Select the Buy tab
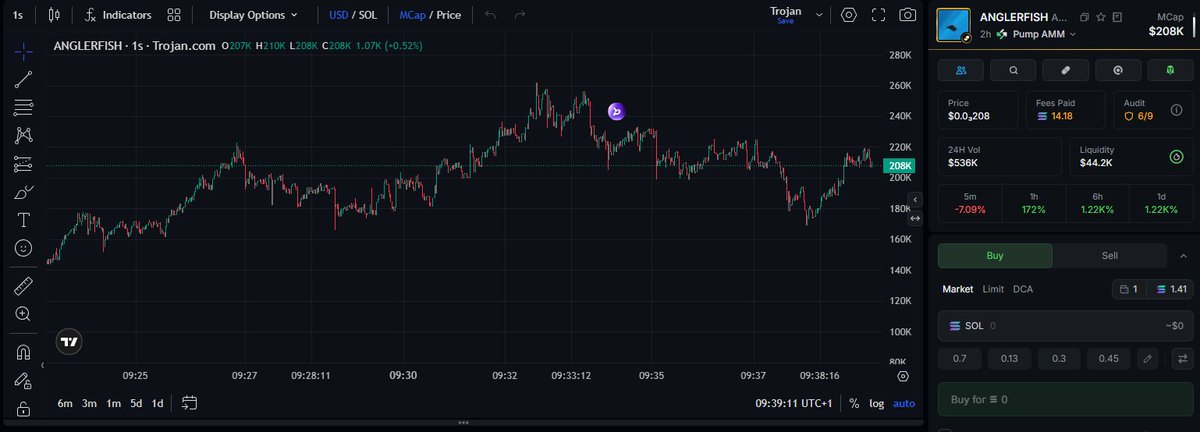Screen dimensions: 1200x432 click(x=995, y=255)
